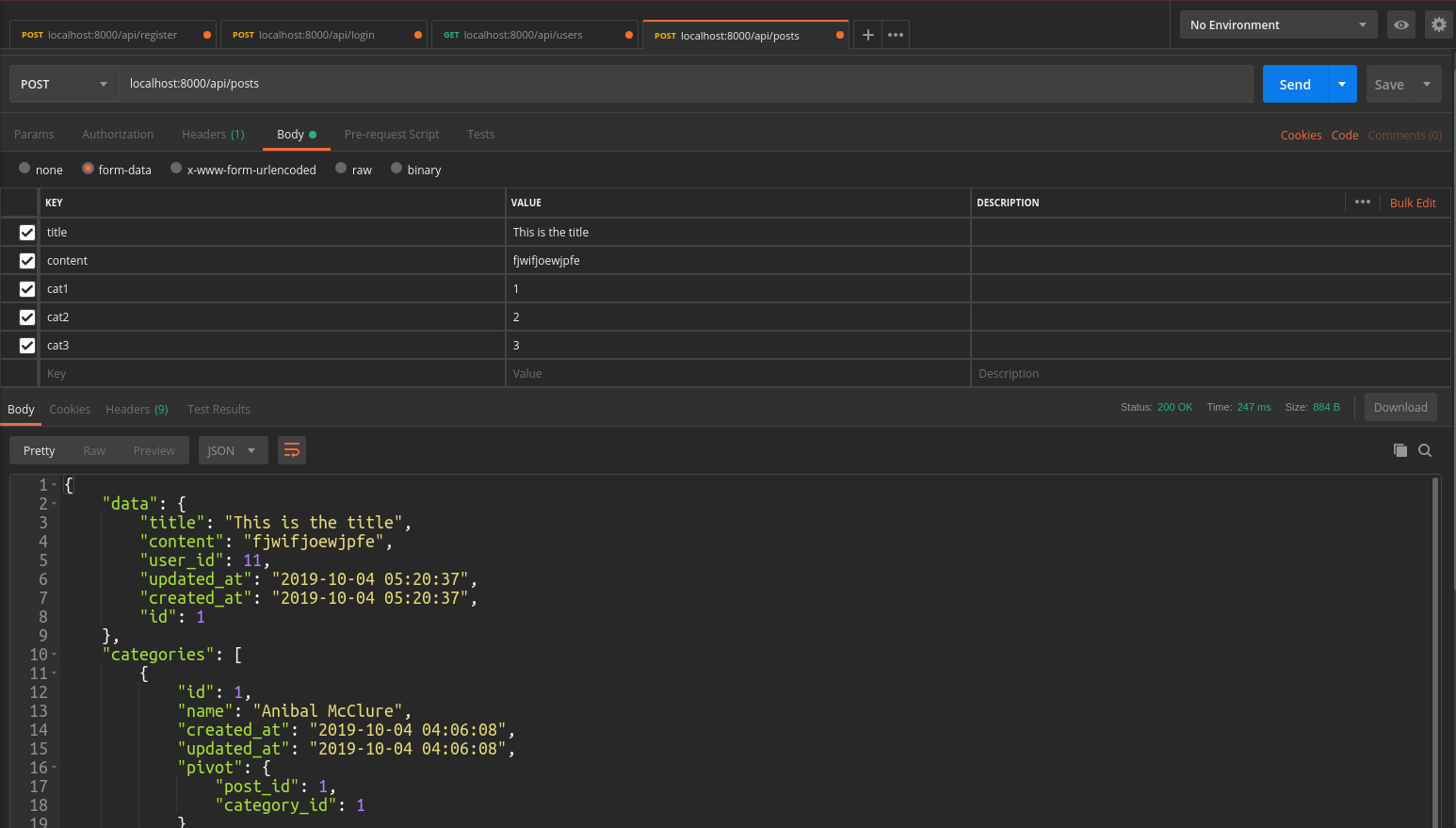Search inside the response body

[1425, 450]
